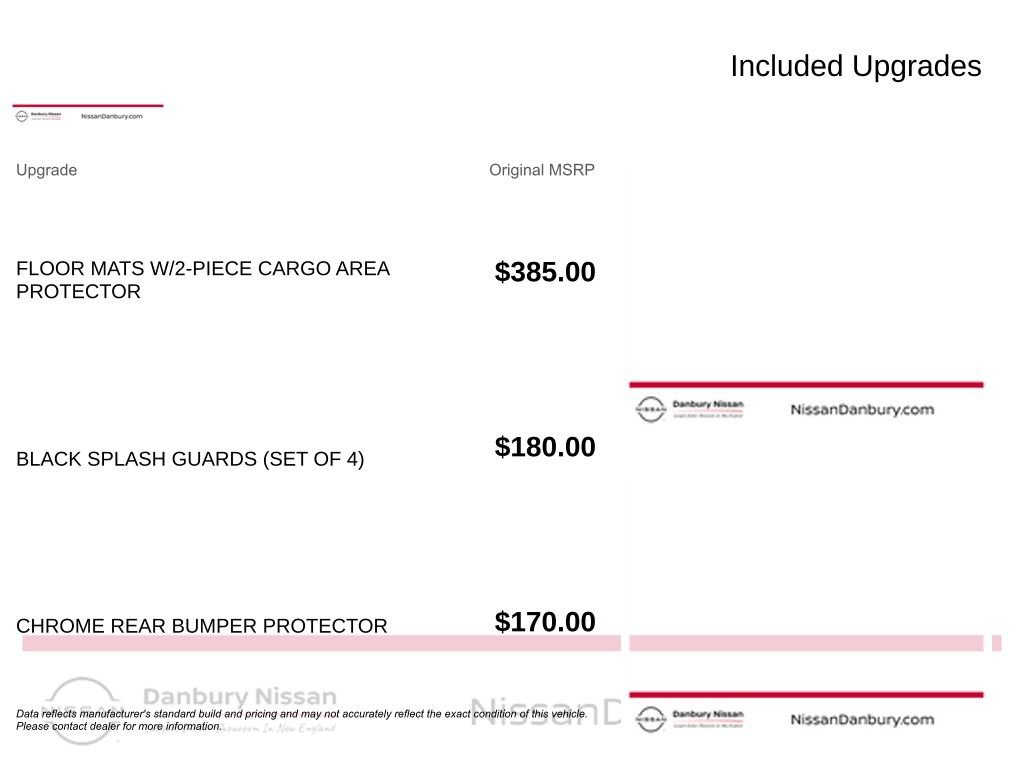Select the Original MSRP column header
Image resolution: width=1024 pixels, height=768 pixels.
click(x=541, y=170)
